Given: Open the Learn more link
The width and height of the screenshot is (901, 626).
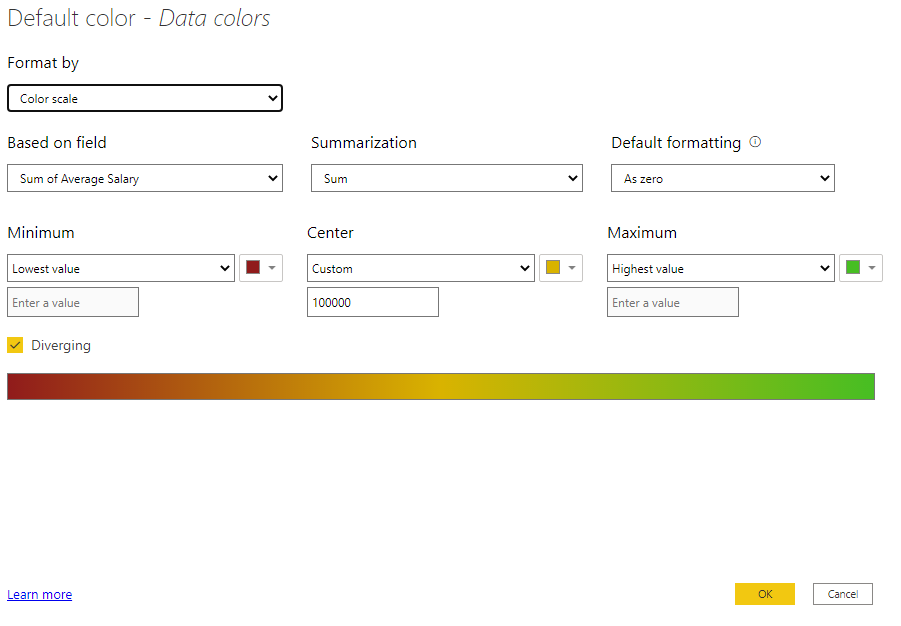Looking at the screenshot, I should (40, 594).
